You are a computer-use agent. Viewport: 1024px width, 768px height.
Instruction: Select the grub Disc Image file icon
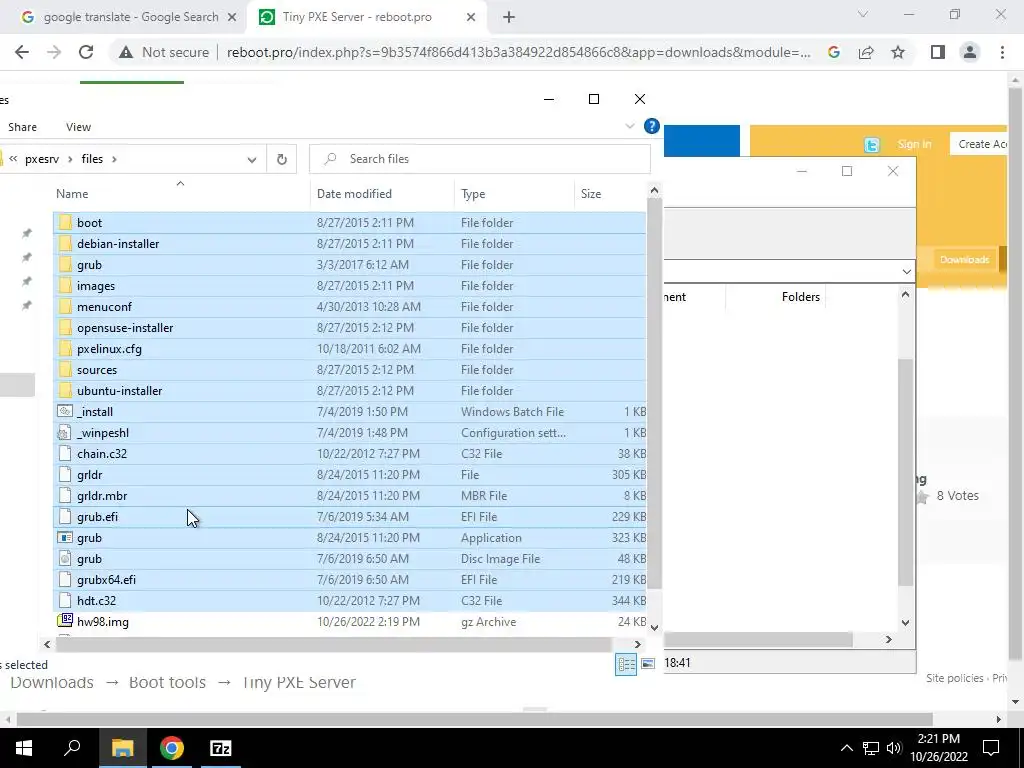65,558
